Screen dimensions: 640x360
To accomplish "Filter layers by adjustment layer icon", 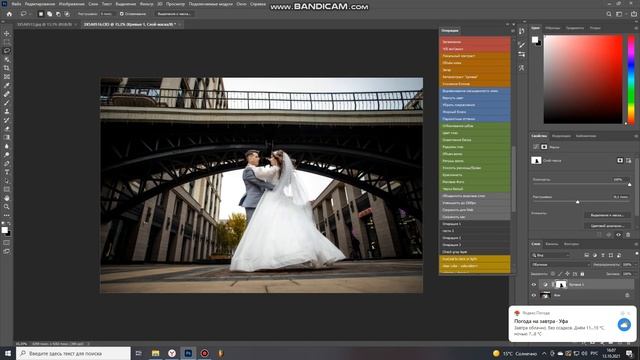I will [x=595, y=255].
